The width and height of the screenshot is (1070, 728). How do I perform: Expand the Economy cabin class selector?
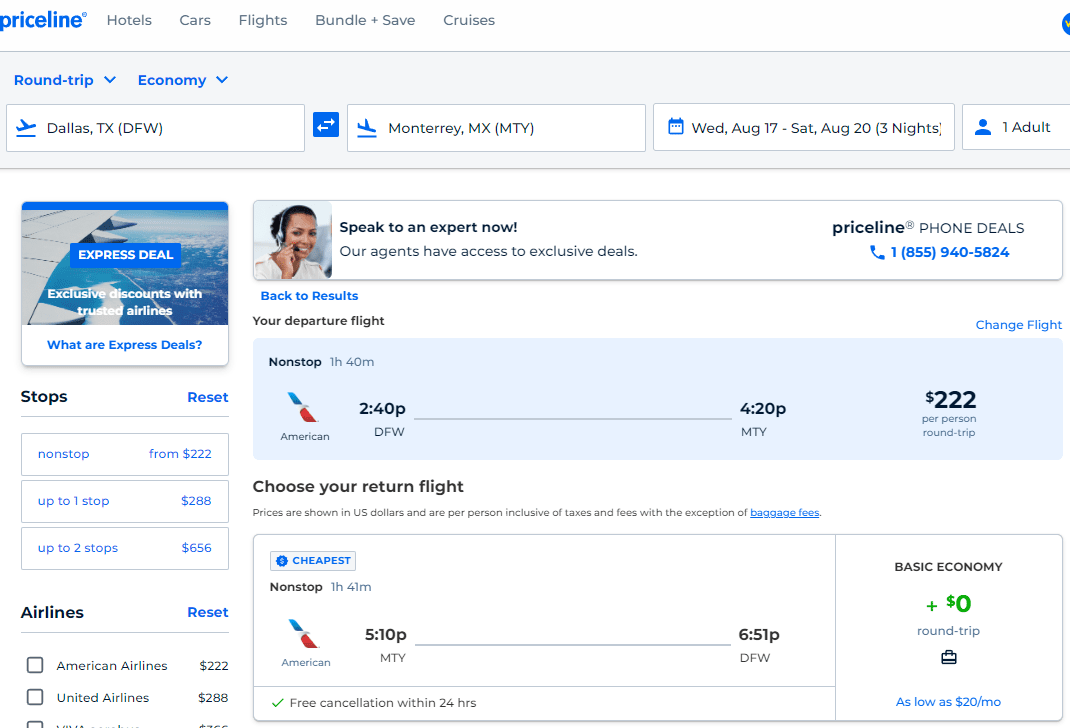[x=182, y=80]
